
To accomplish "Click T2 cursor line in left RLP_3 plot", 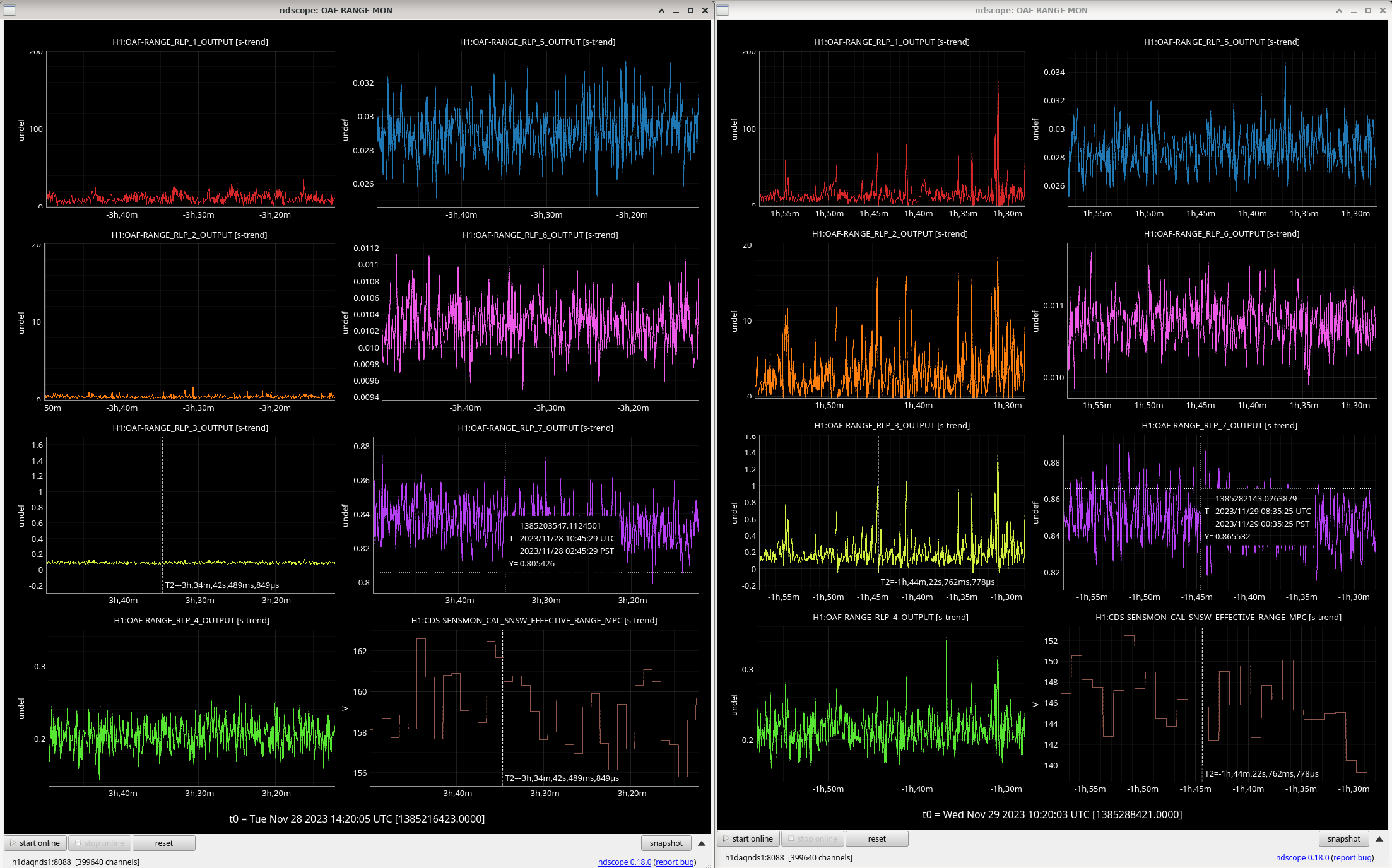I will 163,505.
